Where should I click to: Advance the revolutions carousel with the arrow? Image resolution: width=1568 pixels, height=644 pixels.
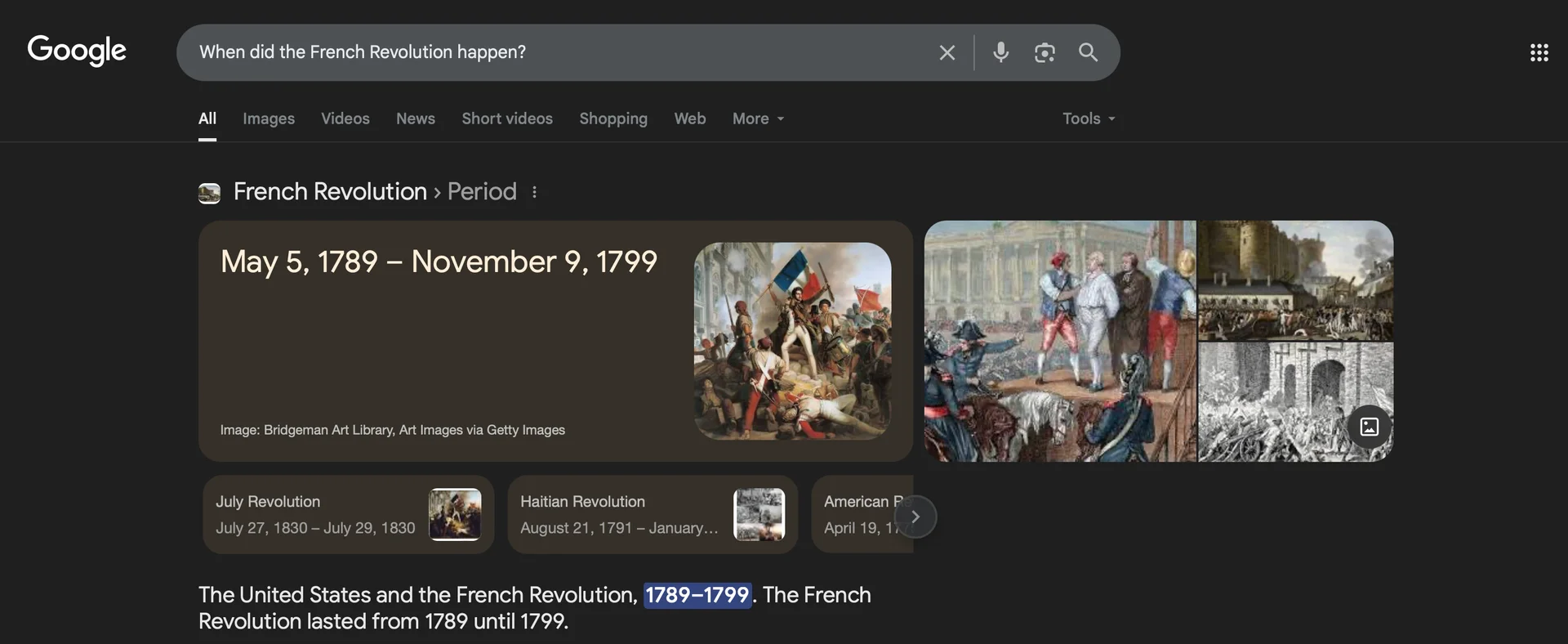(x=915, y=517)
